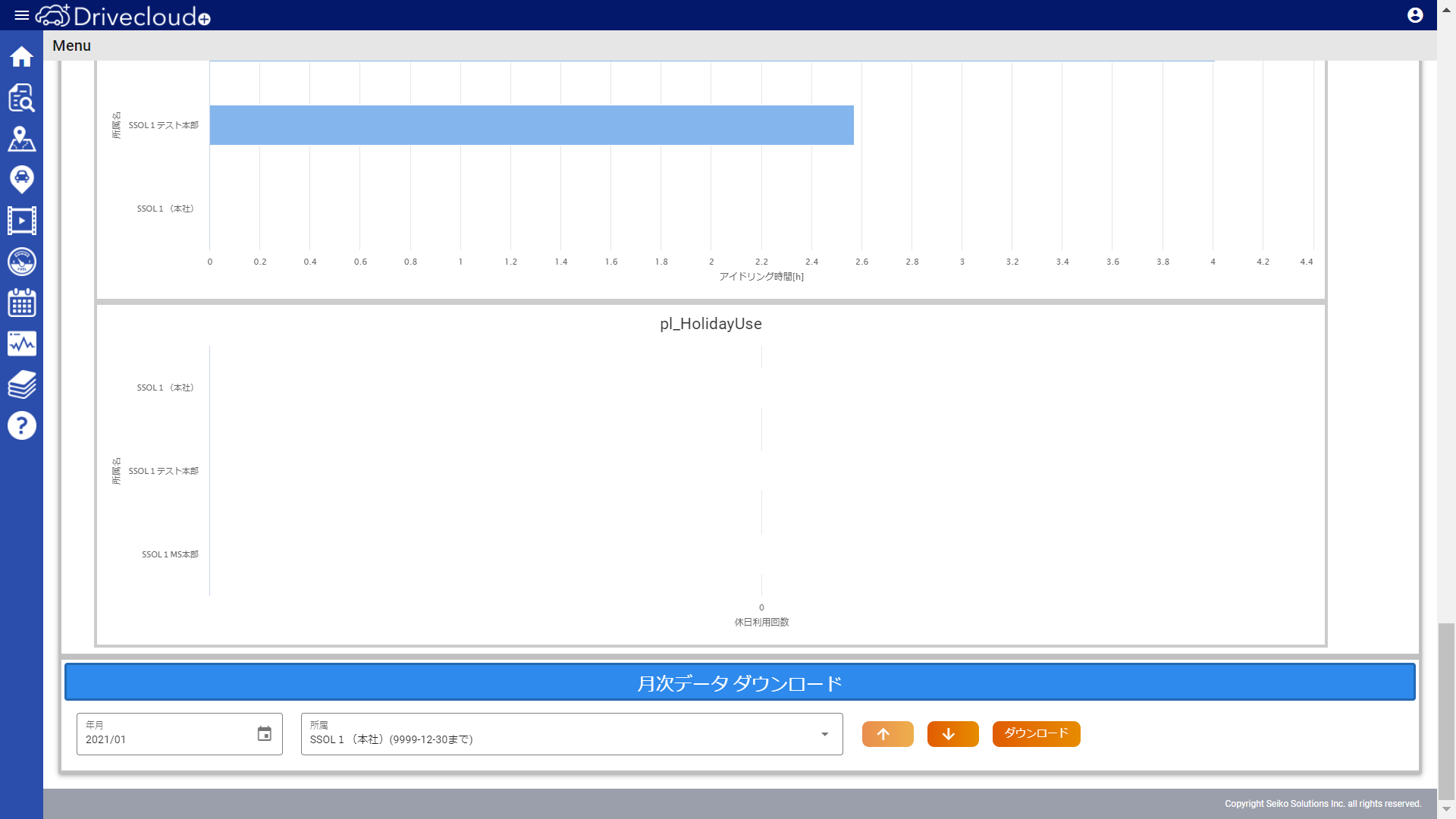This screenshot has height=819, width=1456.
Task: Click SSOL1 MS本部 label in HolidayUse chart
Action: tap(170, 554)
